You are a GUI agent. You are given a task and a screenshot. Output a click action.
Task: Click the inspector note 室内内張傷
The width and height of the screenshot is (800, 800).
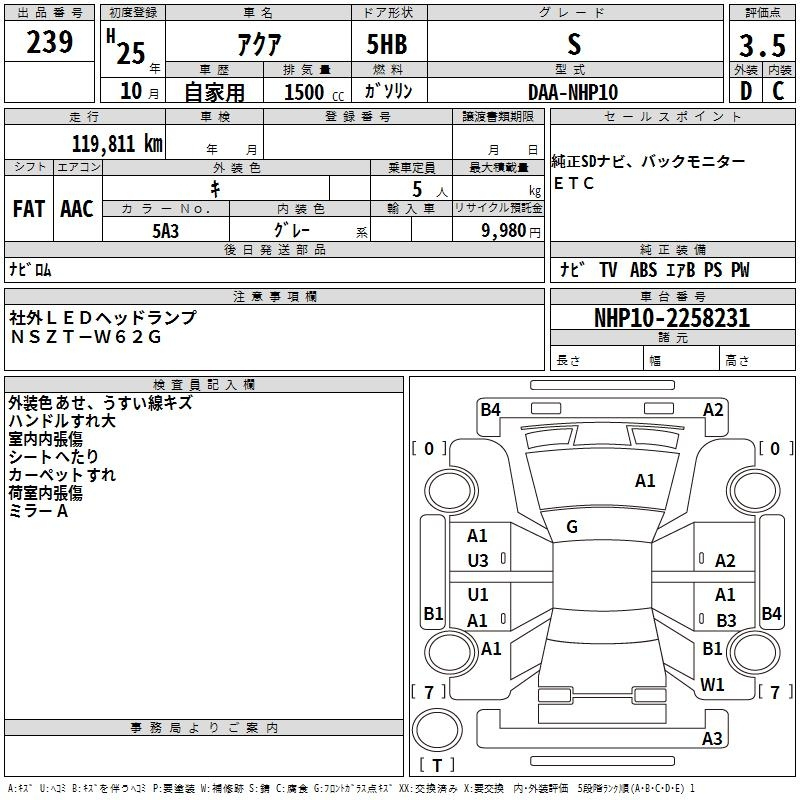45,439
